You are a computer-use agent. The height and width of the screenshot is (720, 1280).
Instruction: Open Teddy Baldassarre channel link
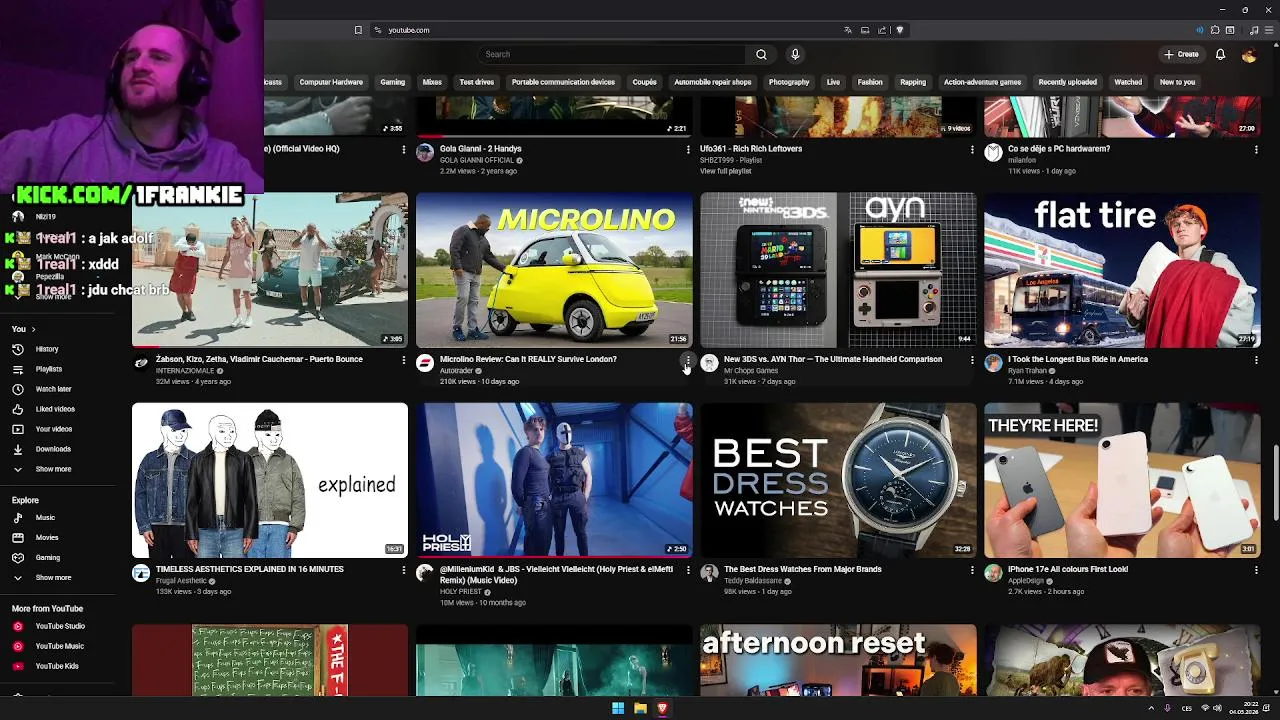point(753,581)
